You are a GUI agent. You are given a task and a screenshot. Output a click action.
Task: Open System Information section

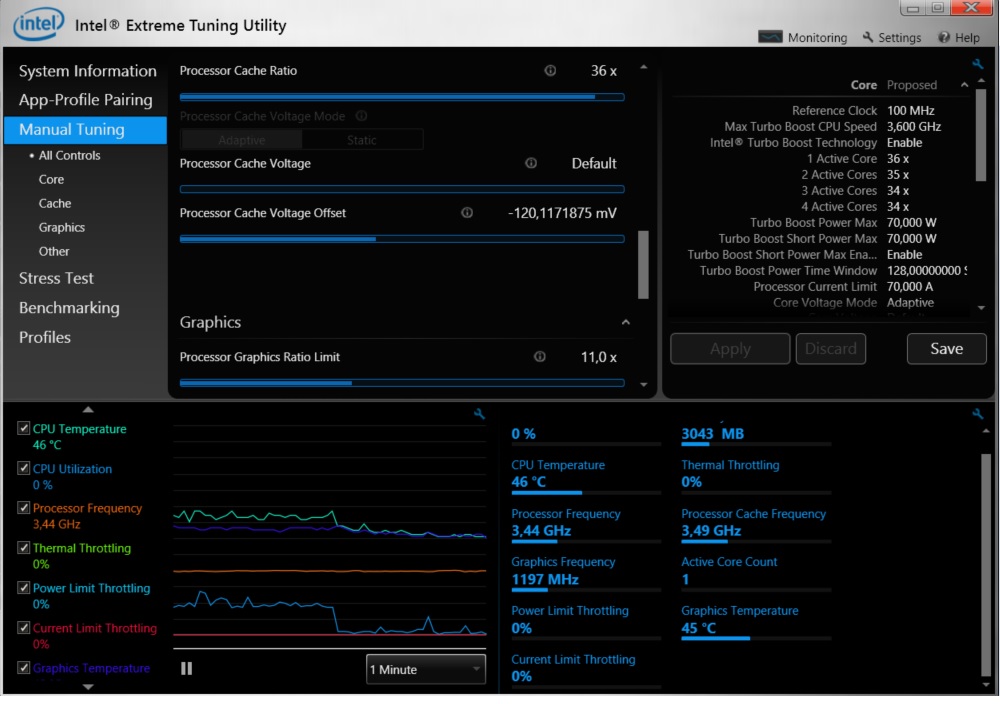pos(87,71)
